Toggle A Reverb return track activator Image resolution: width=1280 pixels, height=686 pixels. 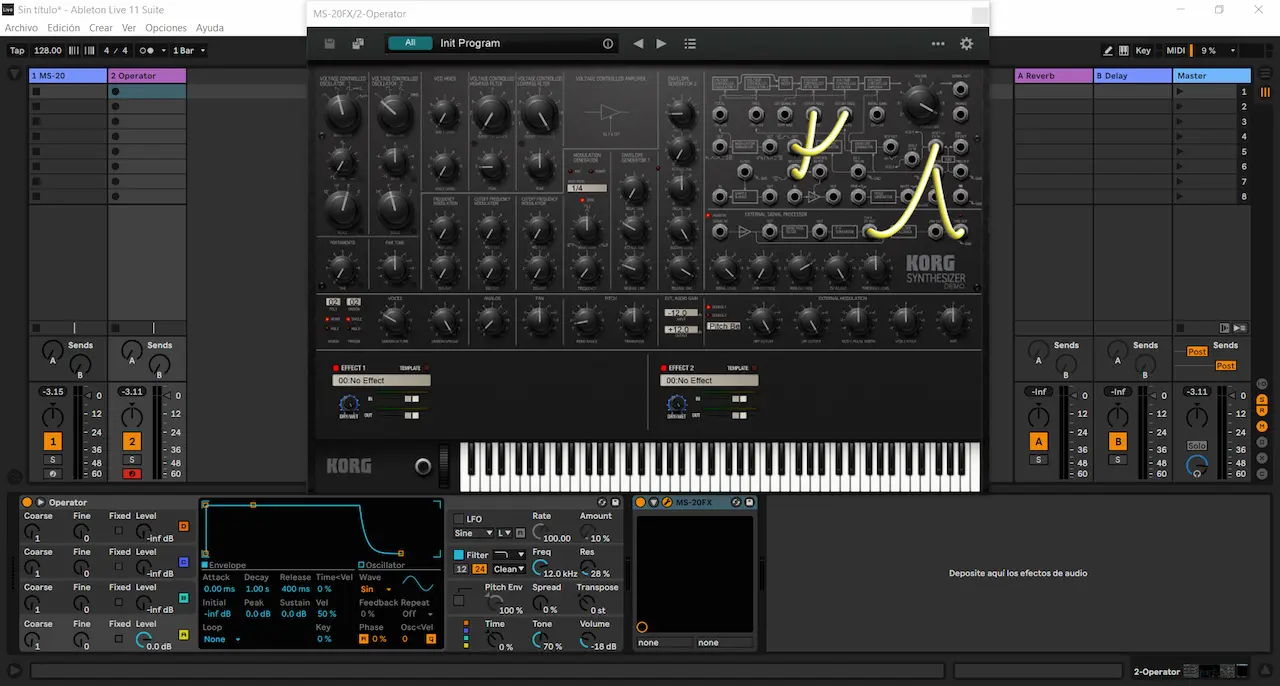pos(1039,441)
